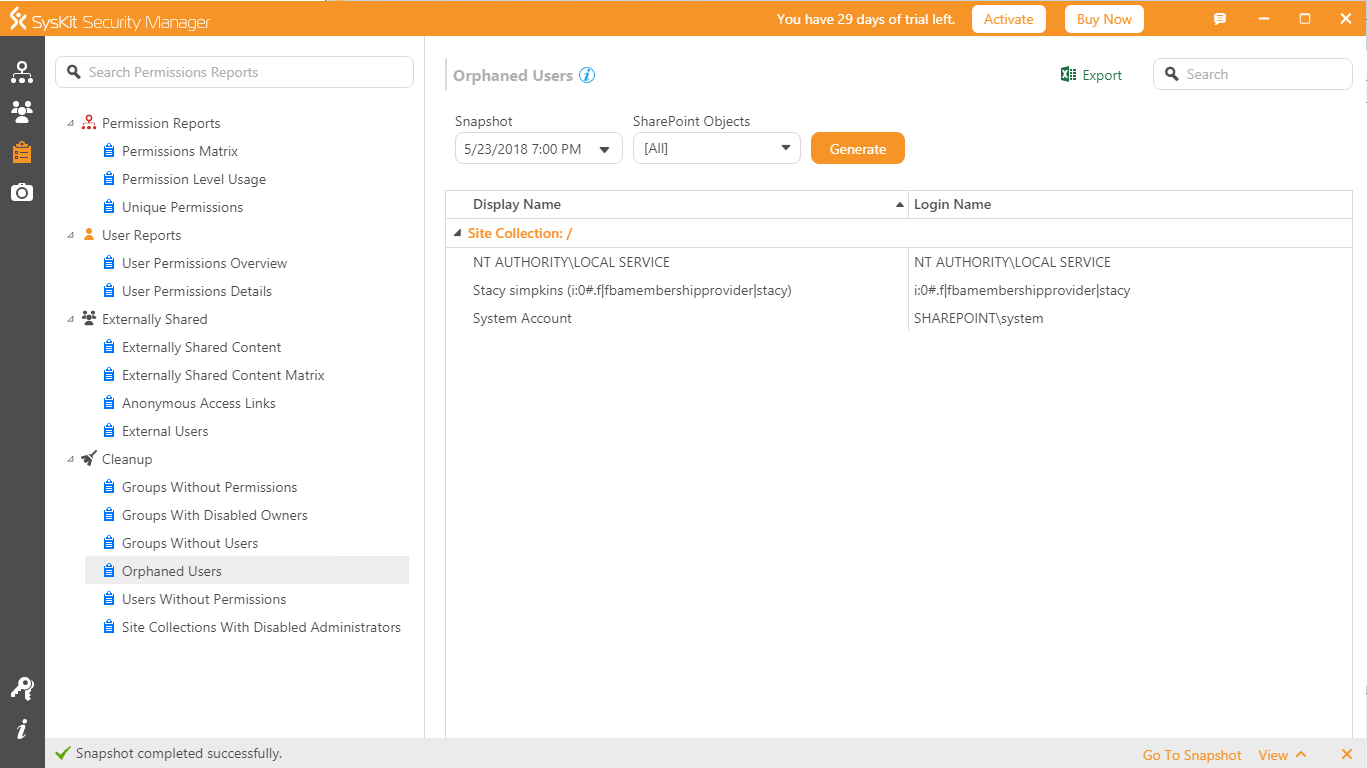
Task: Open Externally Shared Content Matrix report
Action: (x=223, y=375)
